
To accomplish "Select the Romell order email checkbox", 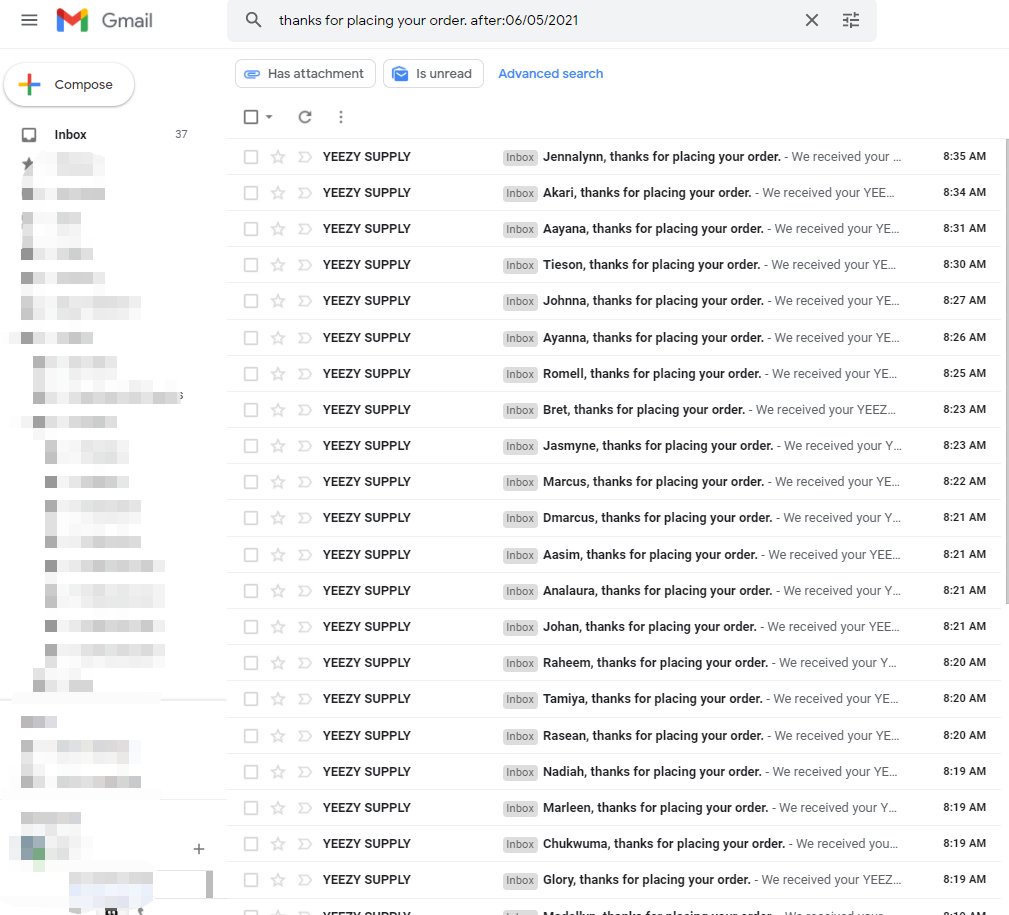I will click(x=251, y=374).
